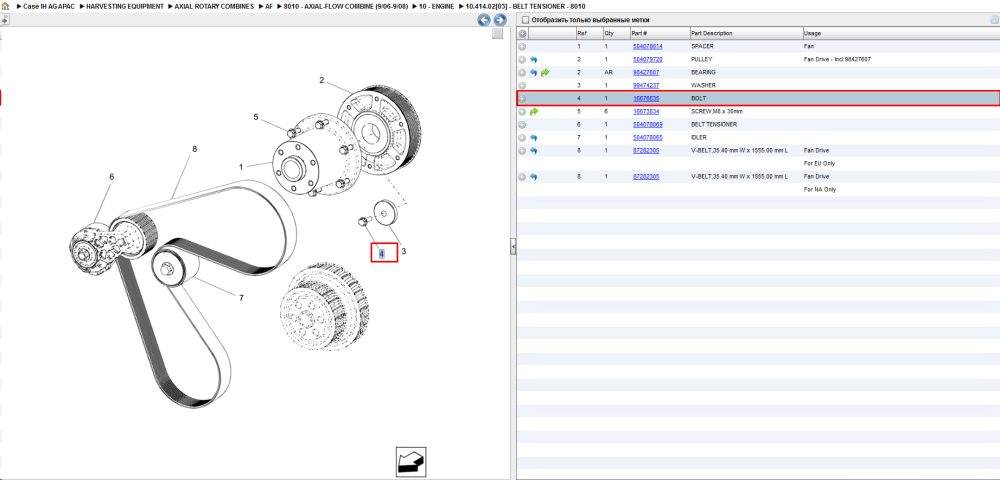Select callout number 5 in the diagram
Image resolution: width=1000 pixels, height=480 pixels.
(256, 117)
